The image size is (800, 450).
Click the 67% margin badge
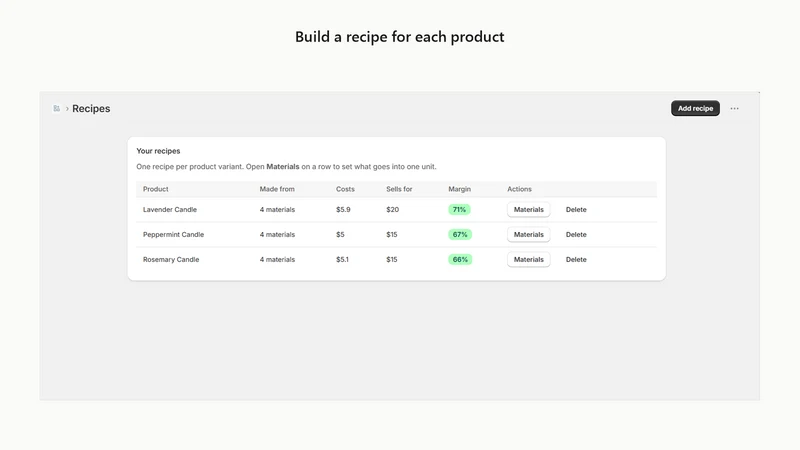click(x=460, y=235)
